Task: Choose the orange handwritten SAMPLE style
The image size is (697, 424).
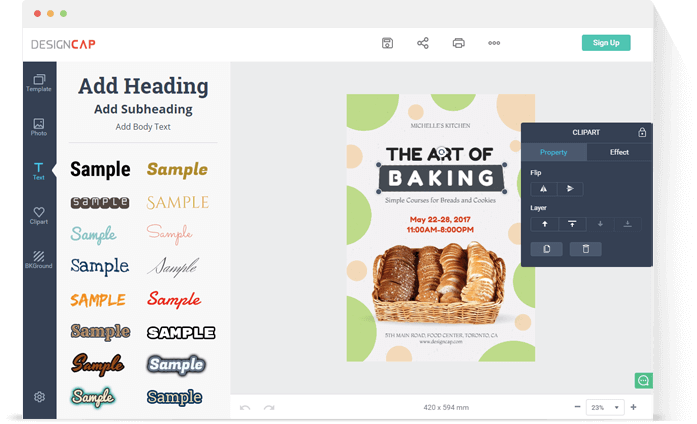Action: (98, 300)
